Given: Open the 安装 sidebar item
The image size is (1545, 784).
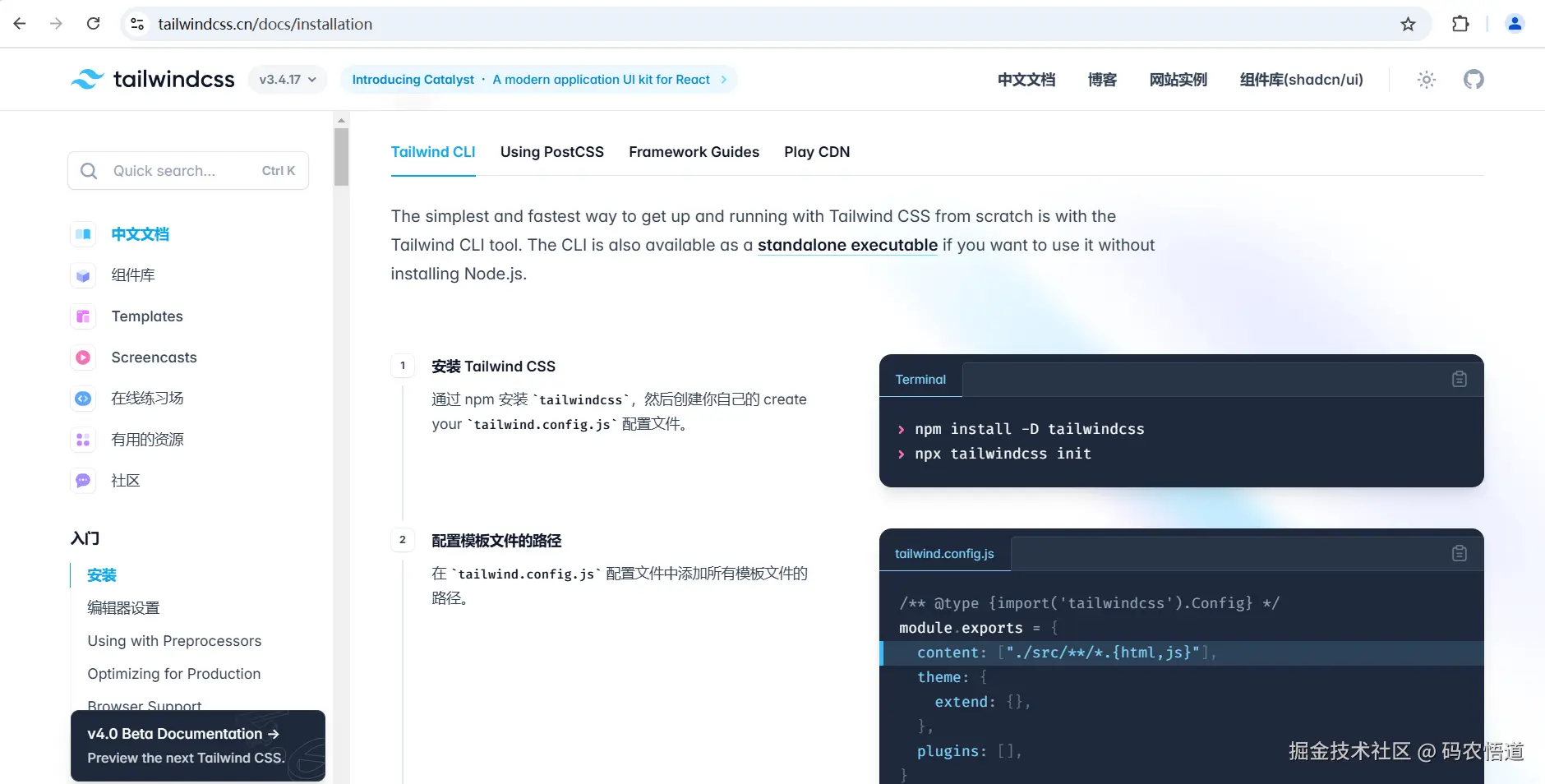Looking at the screenshot, I should [x=102, y=575].
